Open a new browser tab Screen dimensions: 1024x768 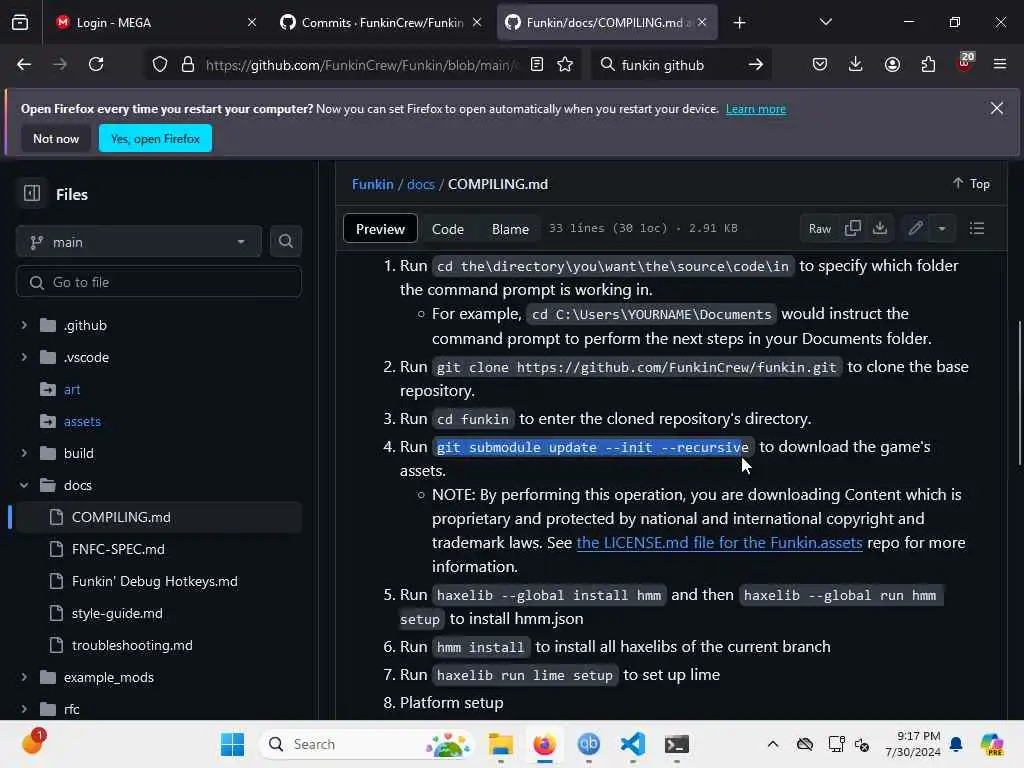(739, 23)
